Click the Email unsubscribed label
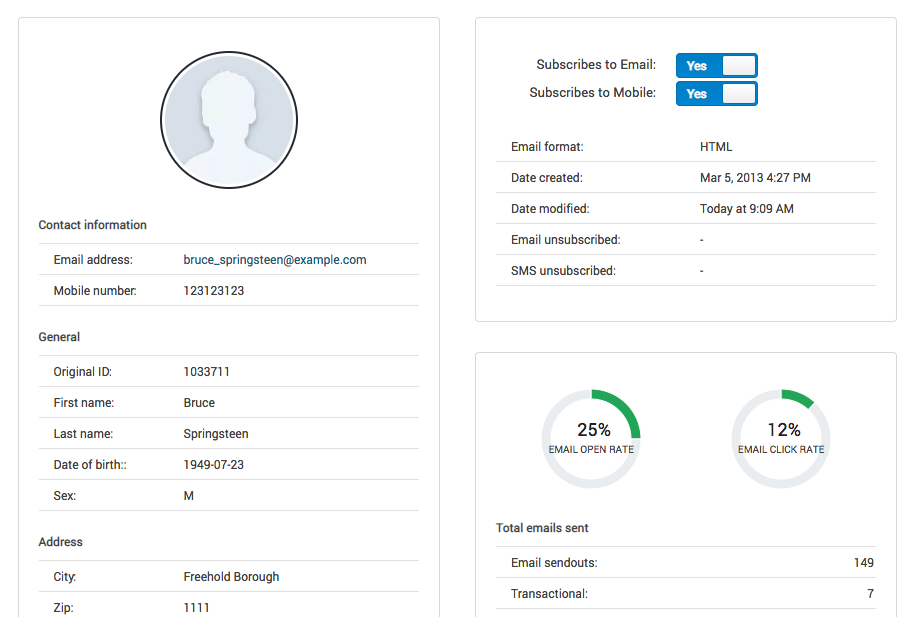Viewport: 919px width, 617px height. click(x=566, y=240)
